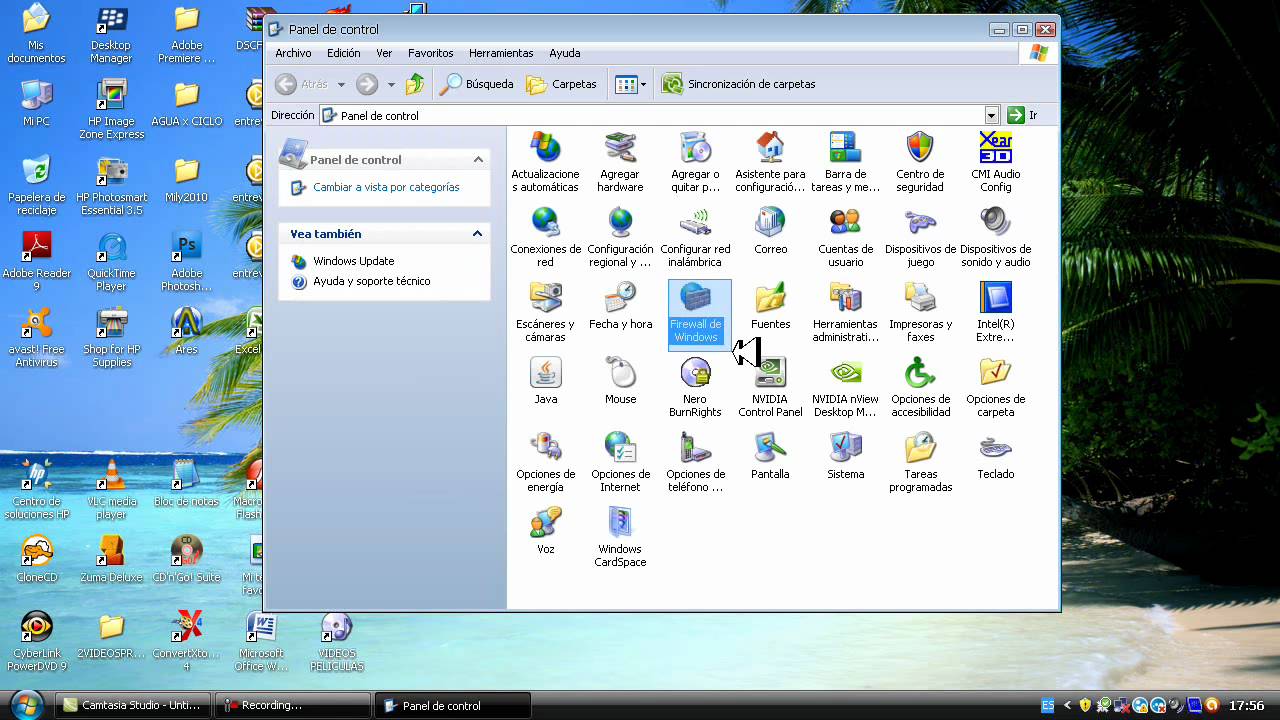Open Fecha y hora icon
The width and height of the screenshot is (1280, 720).
pos(620,305)
